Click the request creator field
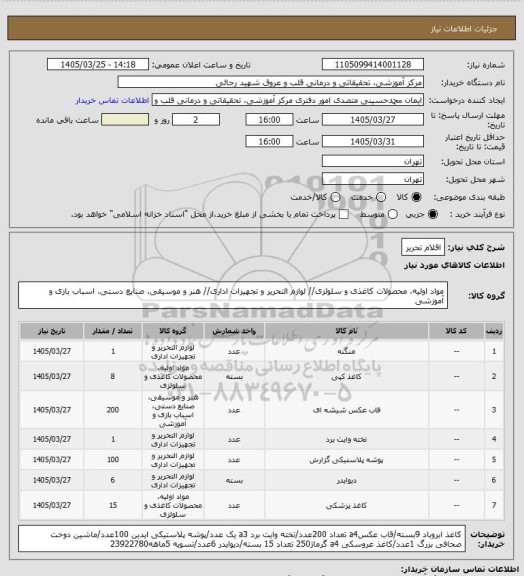524x576 pixels. point(288,100)
